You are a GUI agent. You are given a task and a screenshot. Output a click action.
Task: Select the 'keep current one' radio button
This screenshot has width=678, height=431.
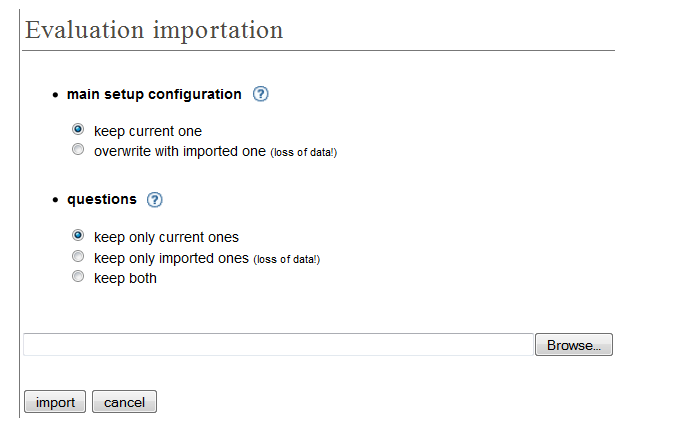78,129
